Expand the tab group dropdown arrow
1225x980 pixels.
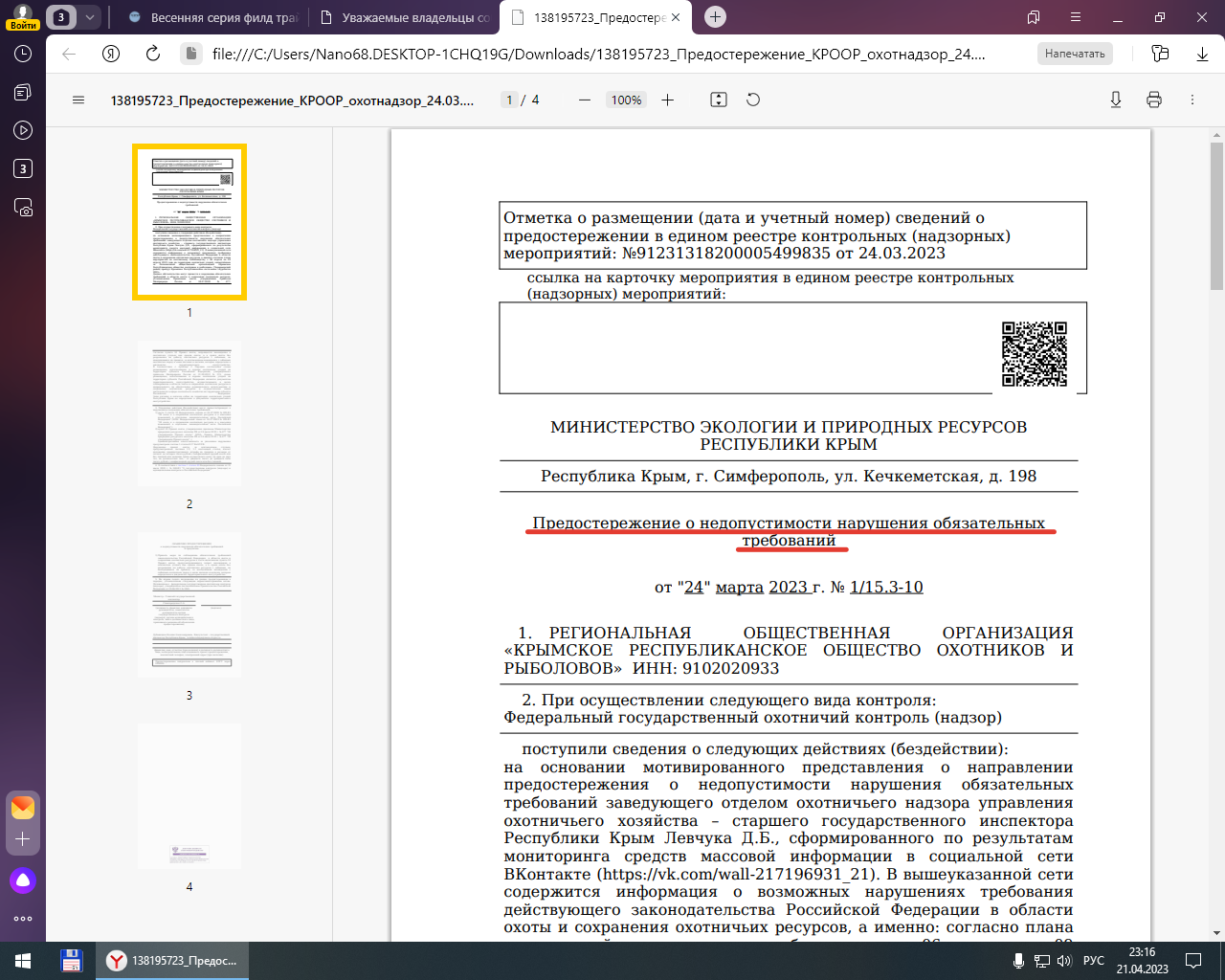coord(89,17)
